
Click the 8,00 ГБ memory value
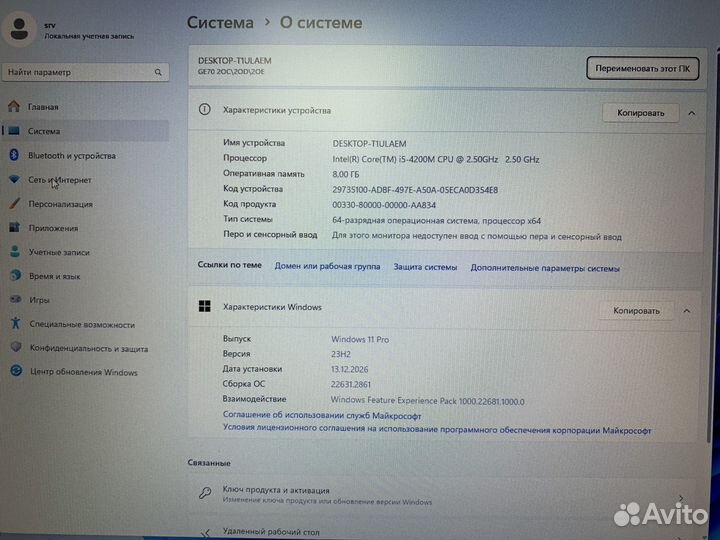[x=346, y=174]
